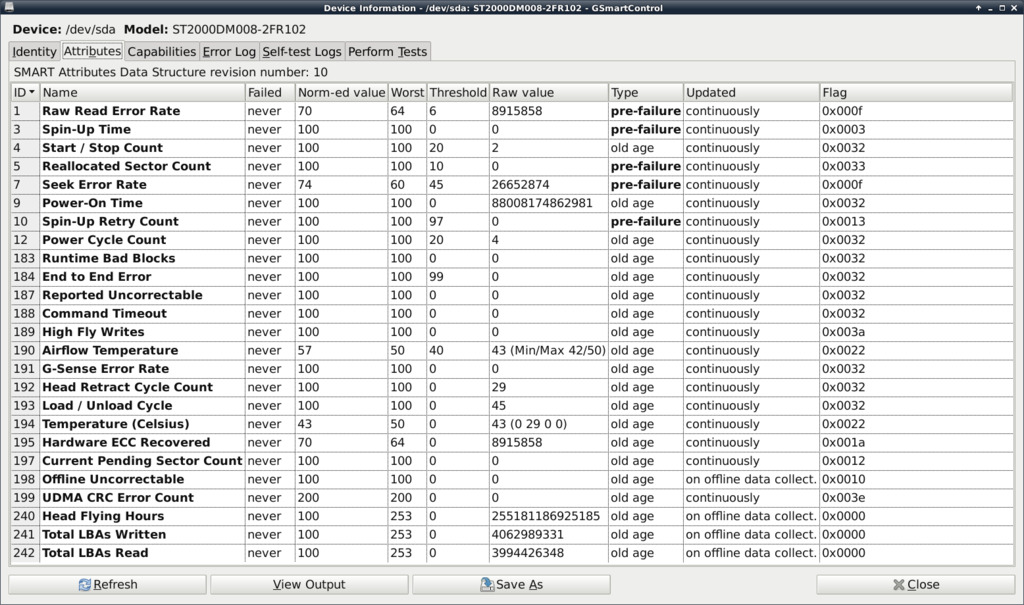1024x605 pixels.
Task: Click the Close X icon button
Action: [x=898, y=585]
